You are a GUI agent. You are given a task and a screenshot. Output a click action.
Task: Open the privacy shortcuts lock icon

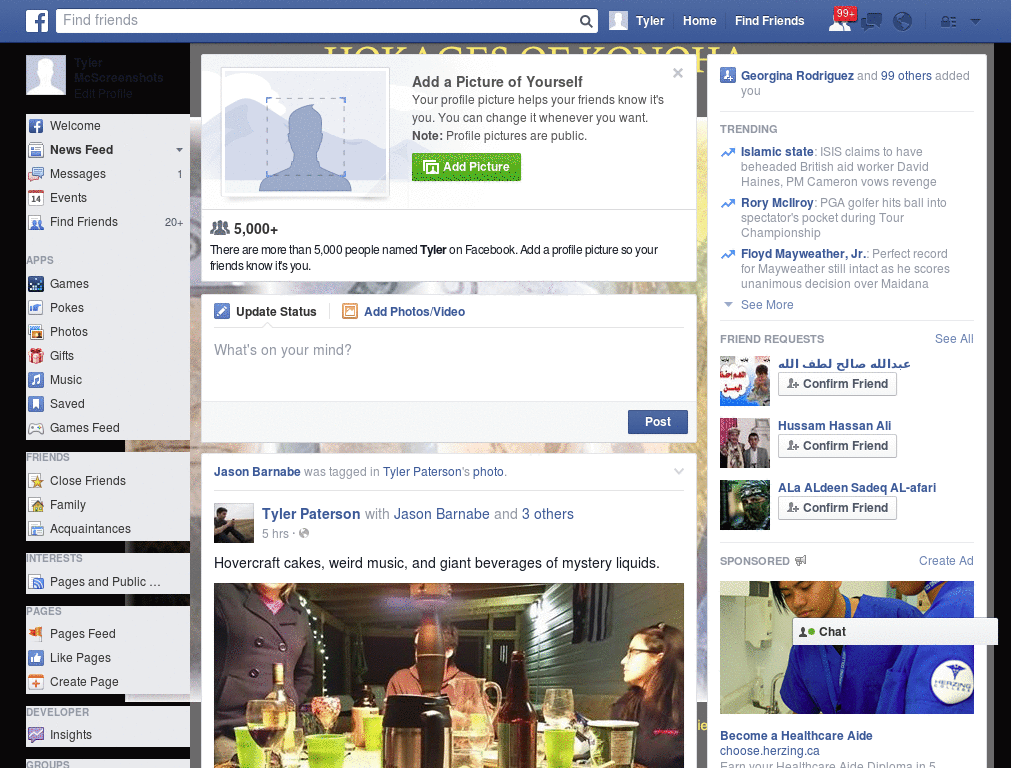pyautogui.click(x=948, y=22)
